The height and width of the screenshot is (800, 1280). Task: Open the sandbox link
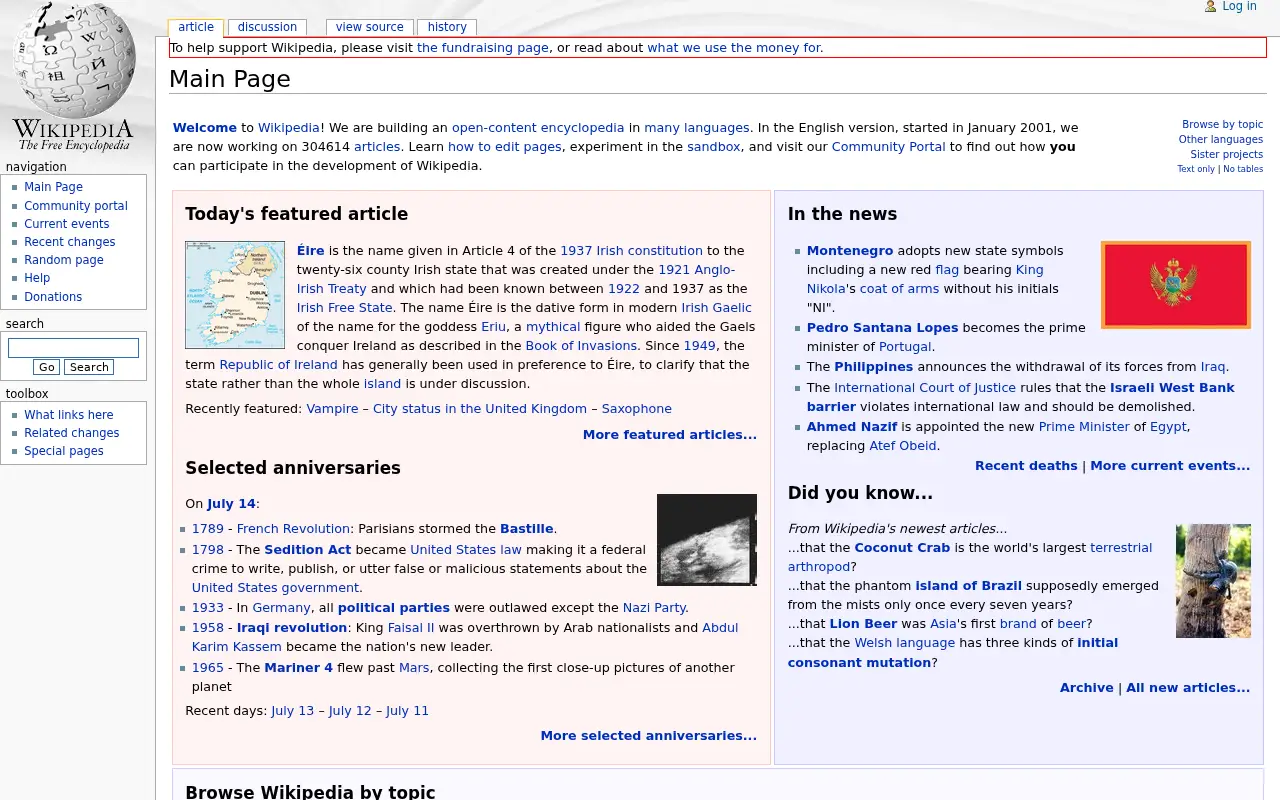point(714,146)
